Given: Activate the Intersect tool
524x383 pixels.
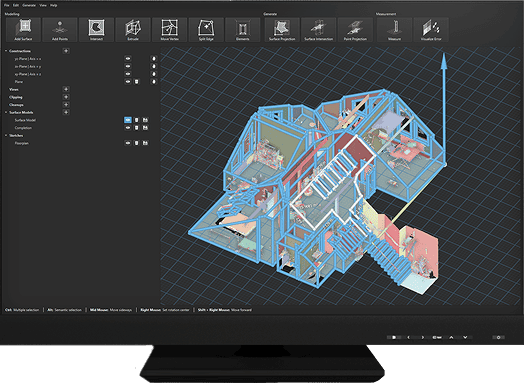Looking at the screenshot, I should (96, 30).
